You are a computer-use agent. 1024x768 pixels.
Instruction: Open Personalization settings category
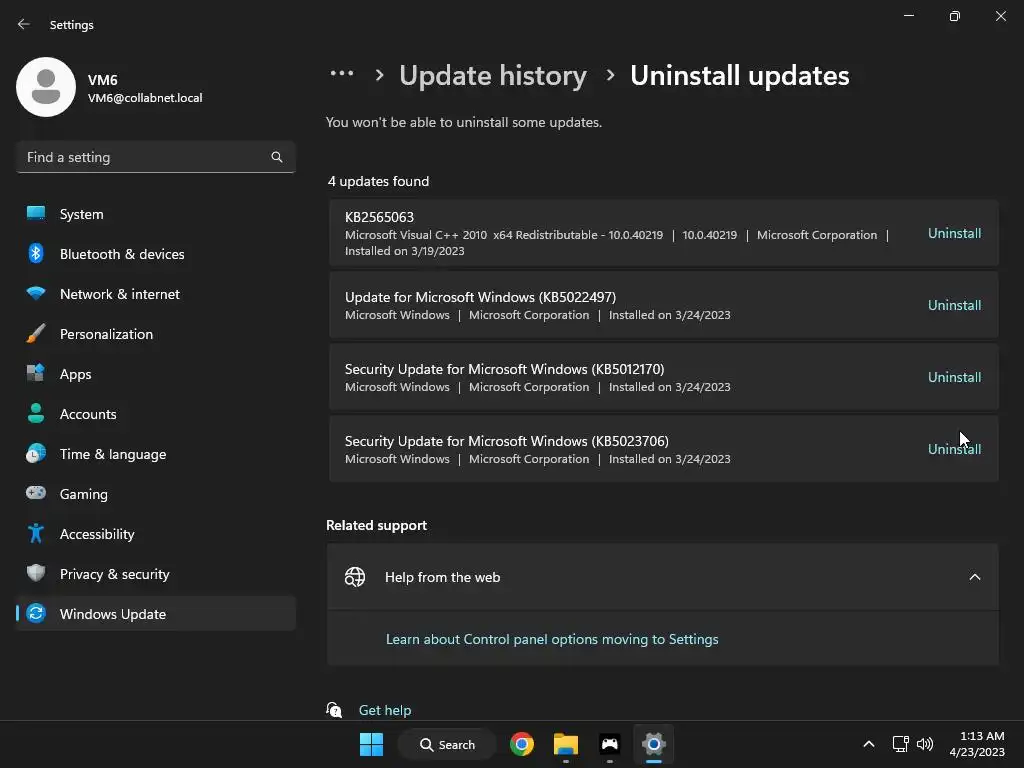coord(155,334)
